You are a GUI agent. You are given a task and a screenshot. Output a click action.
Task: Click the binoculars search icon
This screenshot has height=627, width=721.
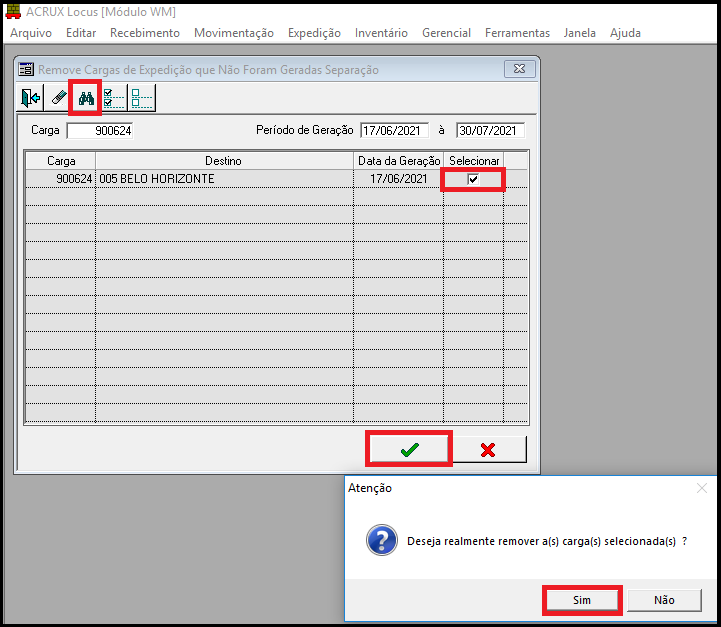(x=86, y=98)
